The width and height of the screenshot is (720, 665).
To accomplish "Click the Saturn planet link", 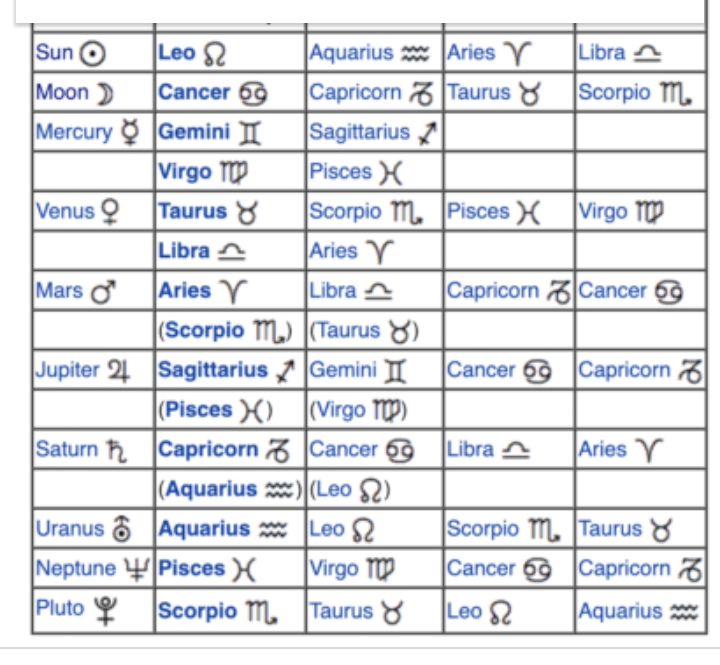I will [x=67, y=449].
